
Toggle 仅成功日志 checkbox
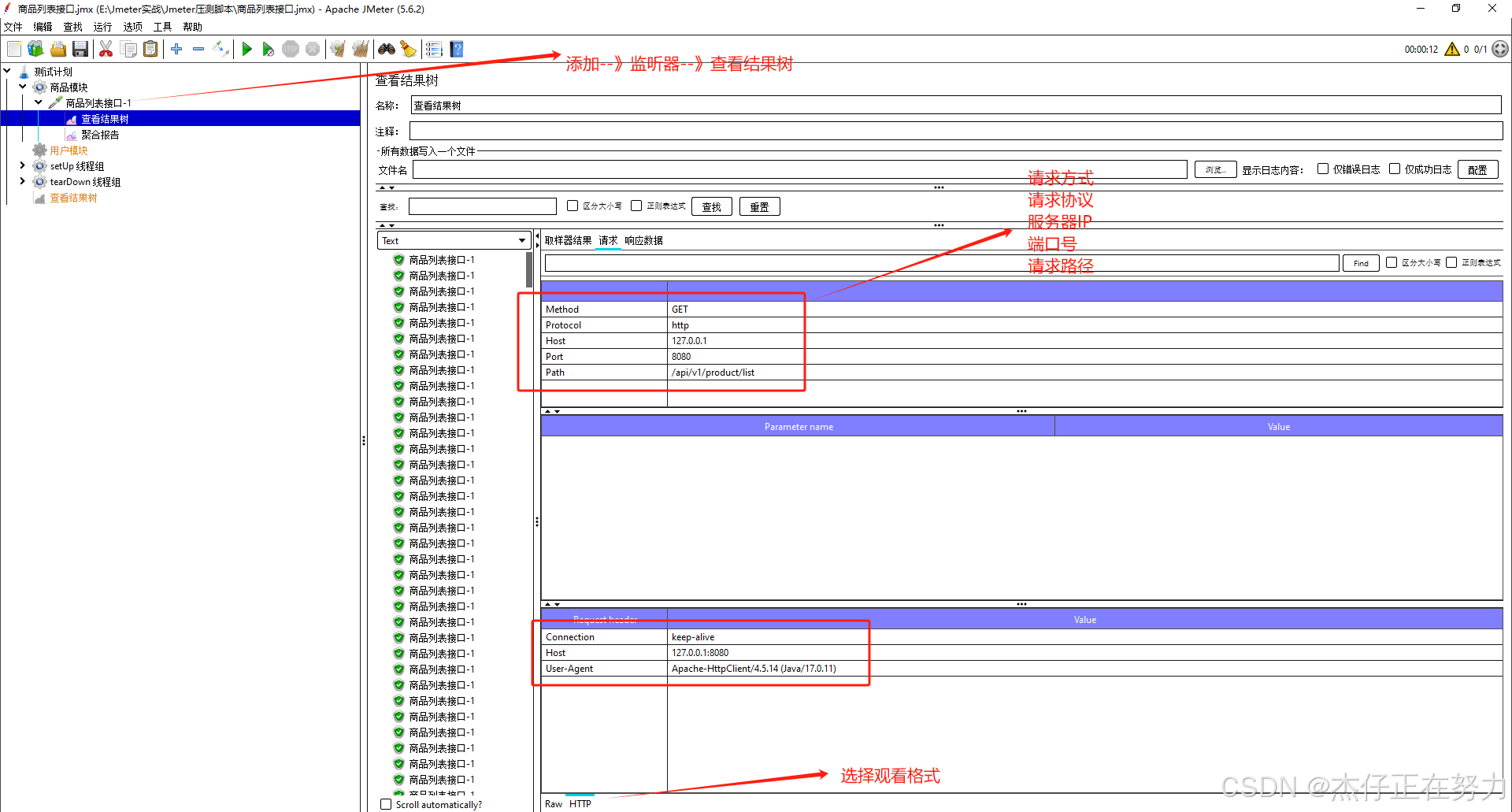[1395, 169]
